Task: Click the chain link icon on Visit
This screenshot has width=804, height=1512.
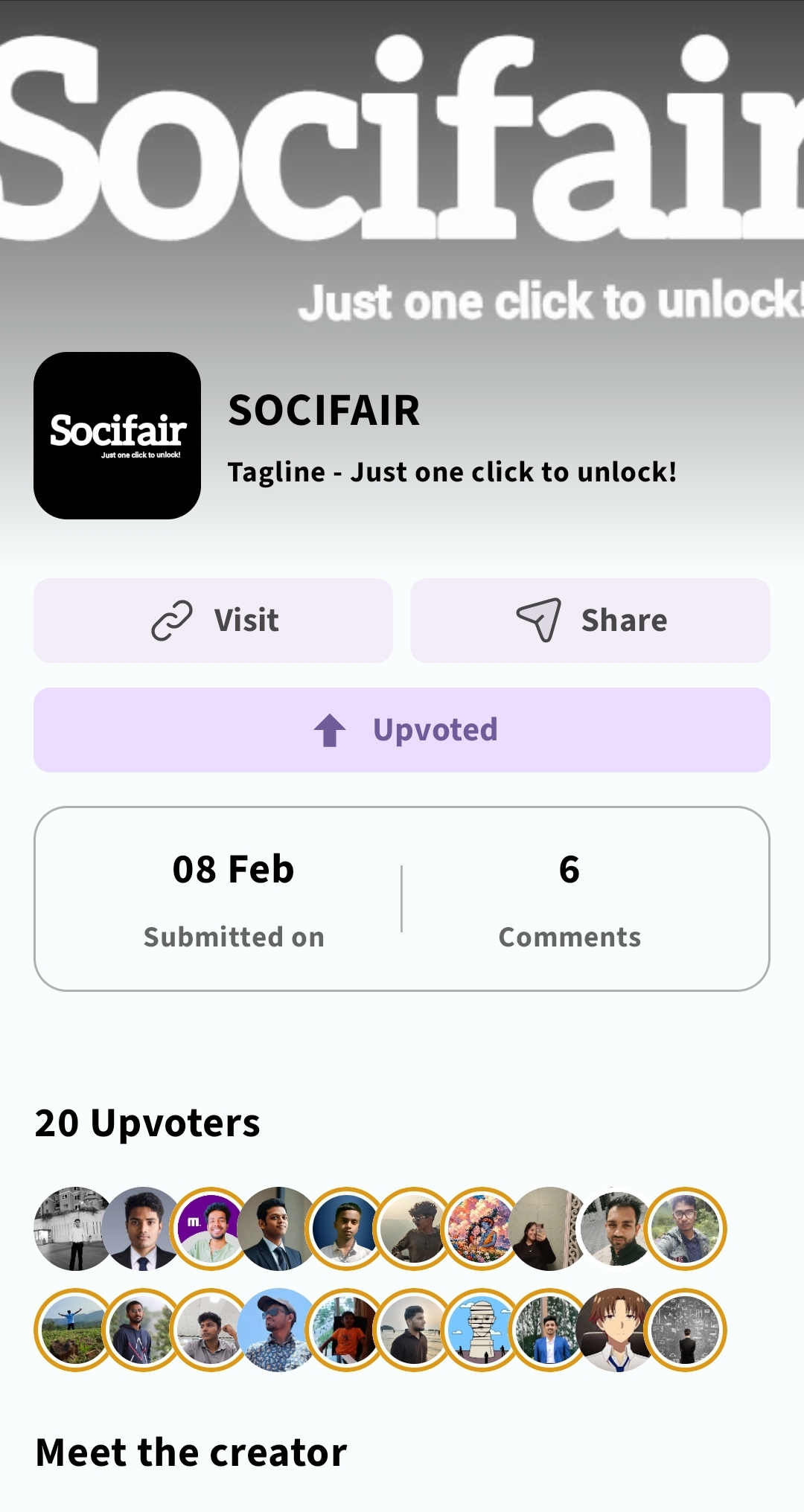Action: tap(172, 621)
